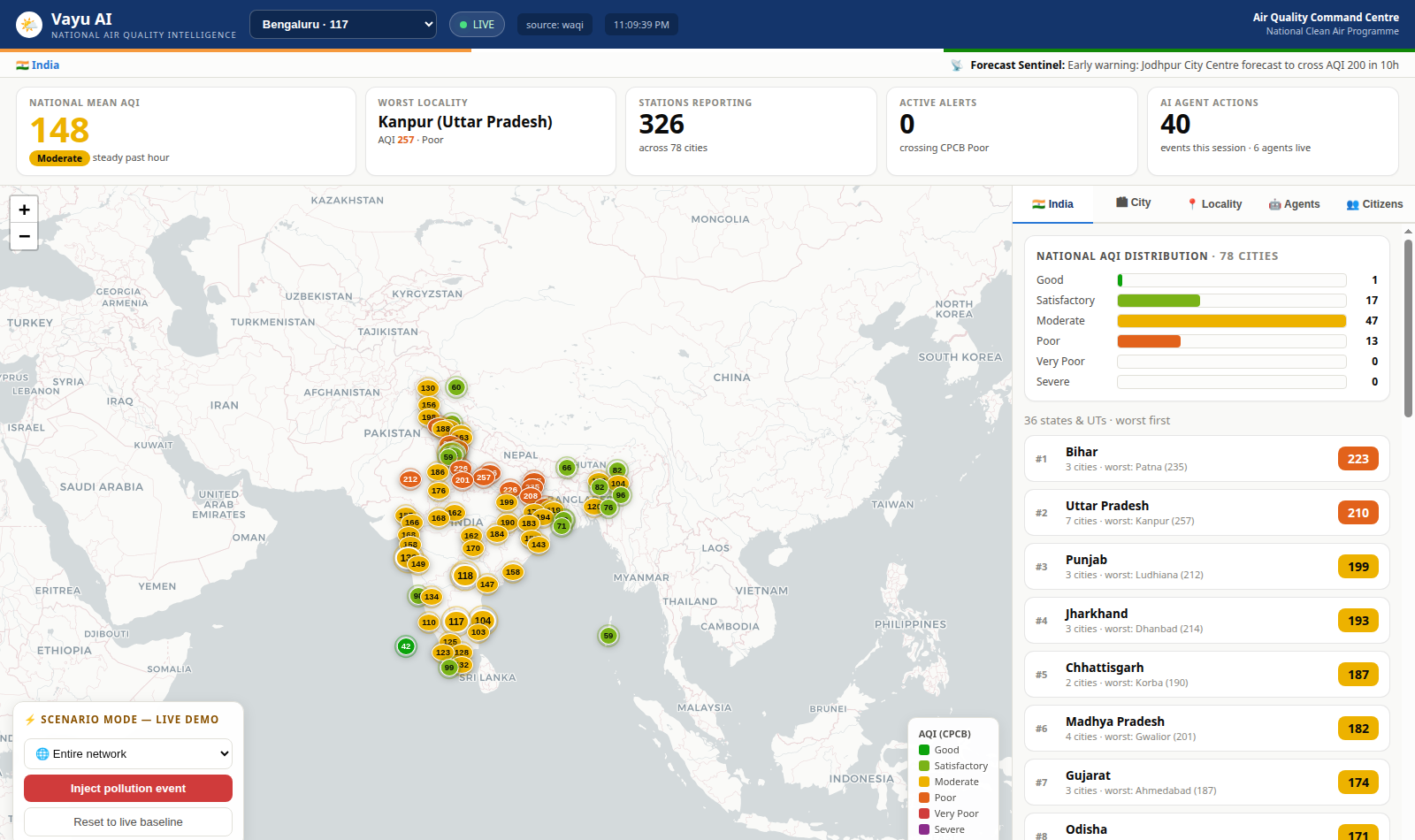Viewport: 1415px width, 840px height.
Task: Click the Forecast Sentinel satellite icon
Action: pyautogui.click(x=956, y=65)
